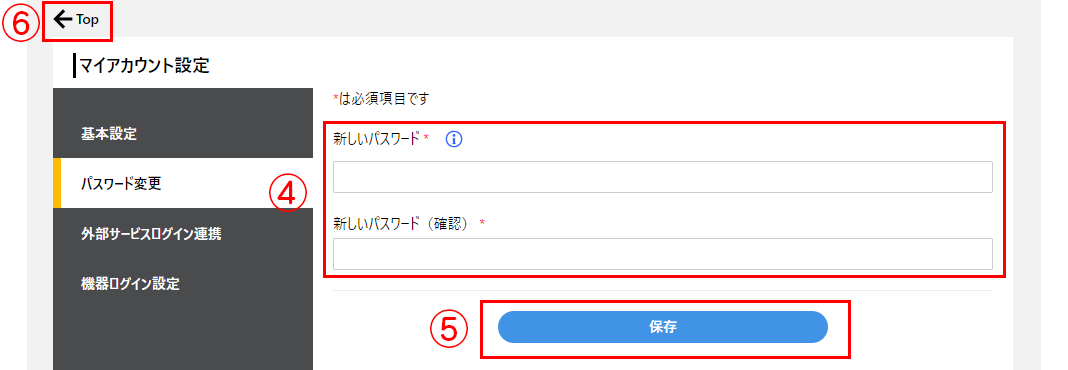Open 外部サービスログイン連携 in the sidebar
Viewport: 1068px width, 370px height.
(x=183, y=234)
